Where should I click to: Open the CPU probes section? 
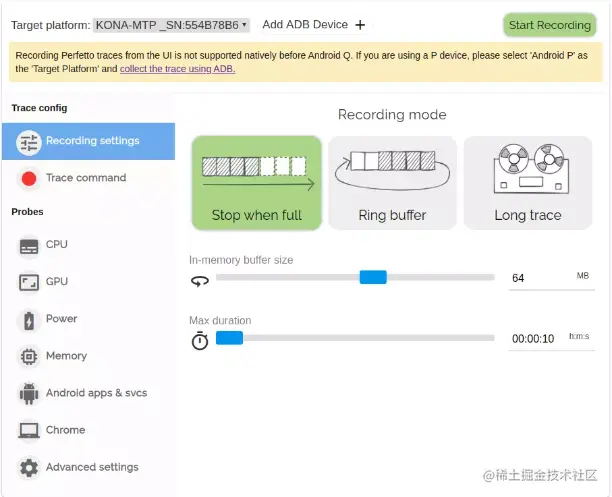pyautogui.click(x=89, y=245)
